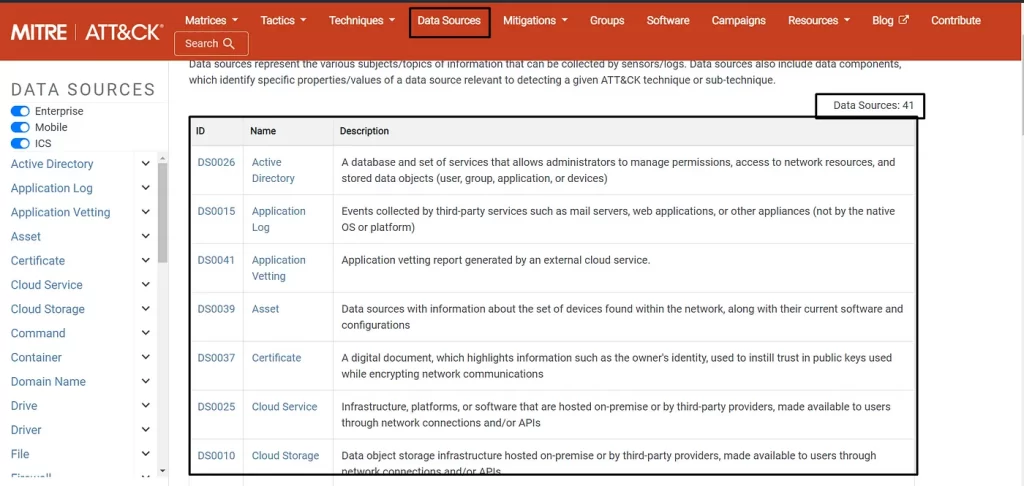Open Application Vetting in the sidebar list
Image resolution: width=1024 pixels, height=486 pixels.
coord(60,212)
